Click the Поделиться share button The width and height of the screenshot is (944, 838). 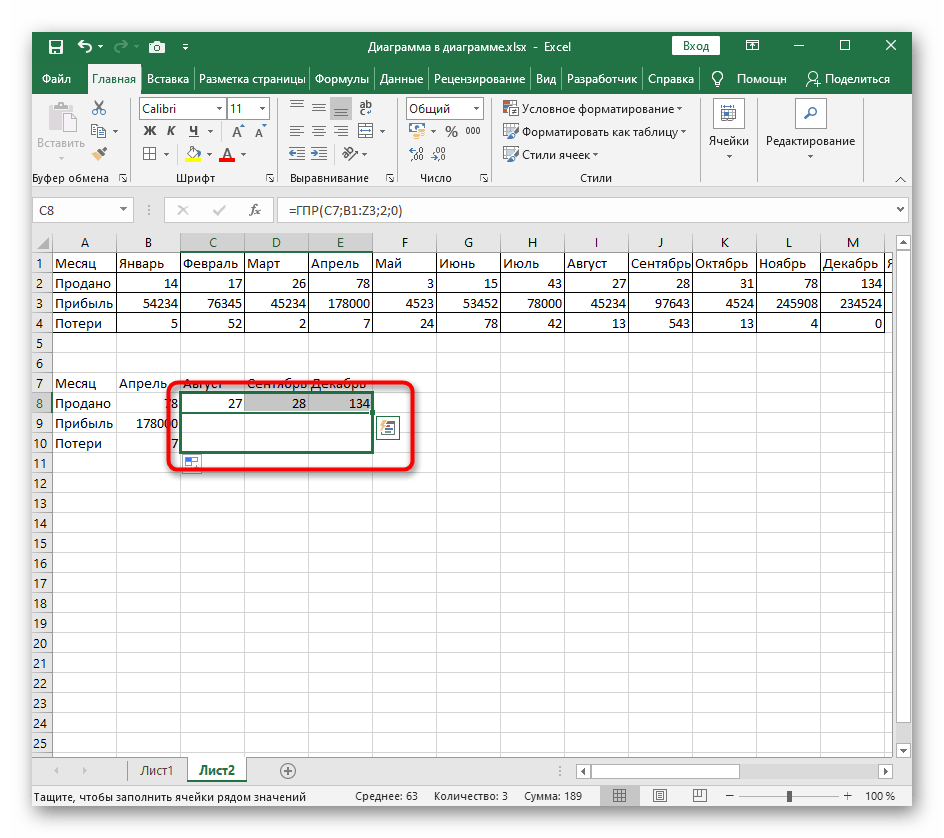coord(848,79)
